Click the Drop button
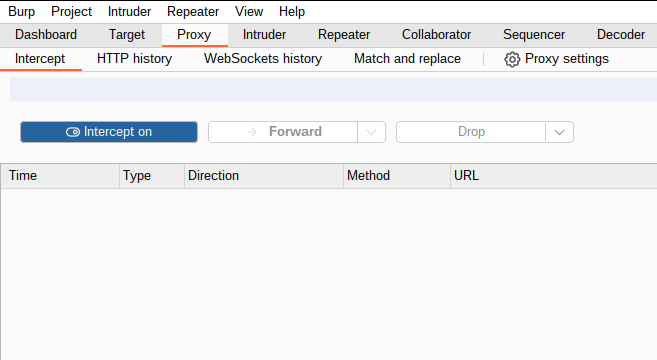Image resolution: width=657 pixels, height=360 pixels. 471,132
